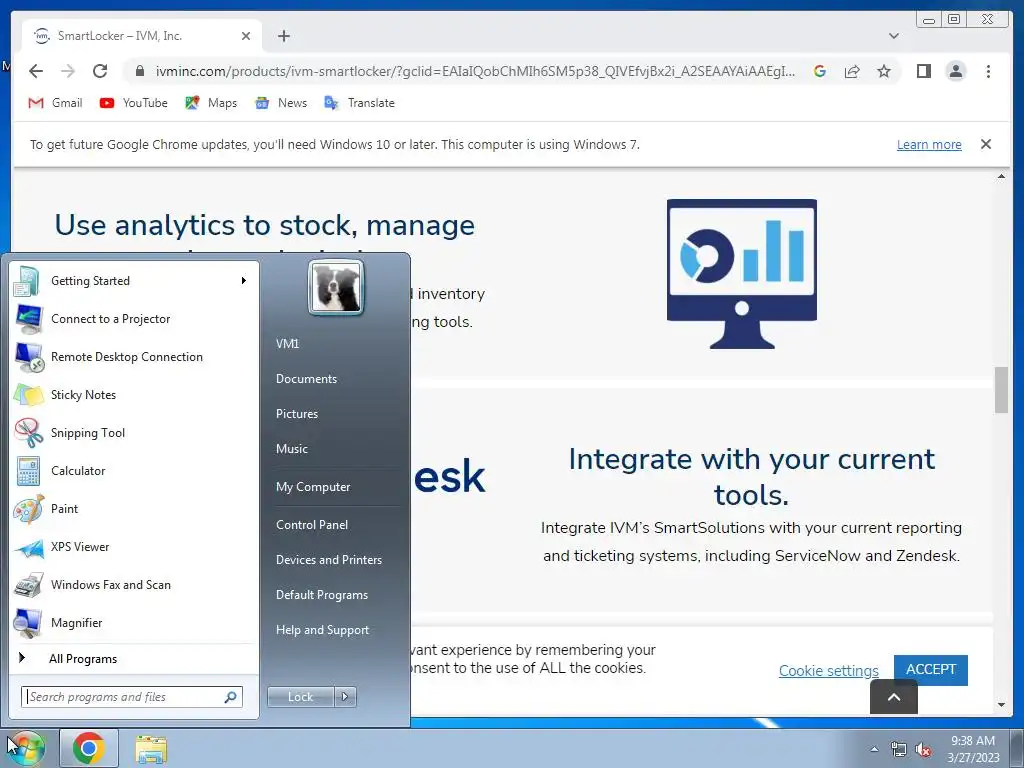Image resolution: width=1024 pixels, height=768 pixels.
Task: Open the VM1 user folder
Action: point(287,344)
